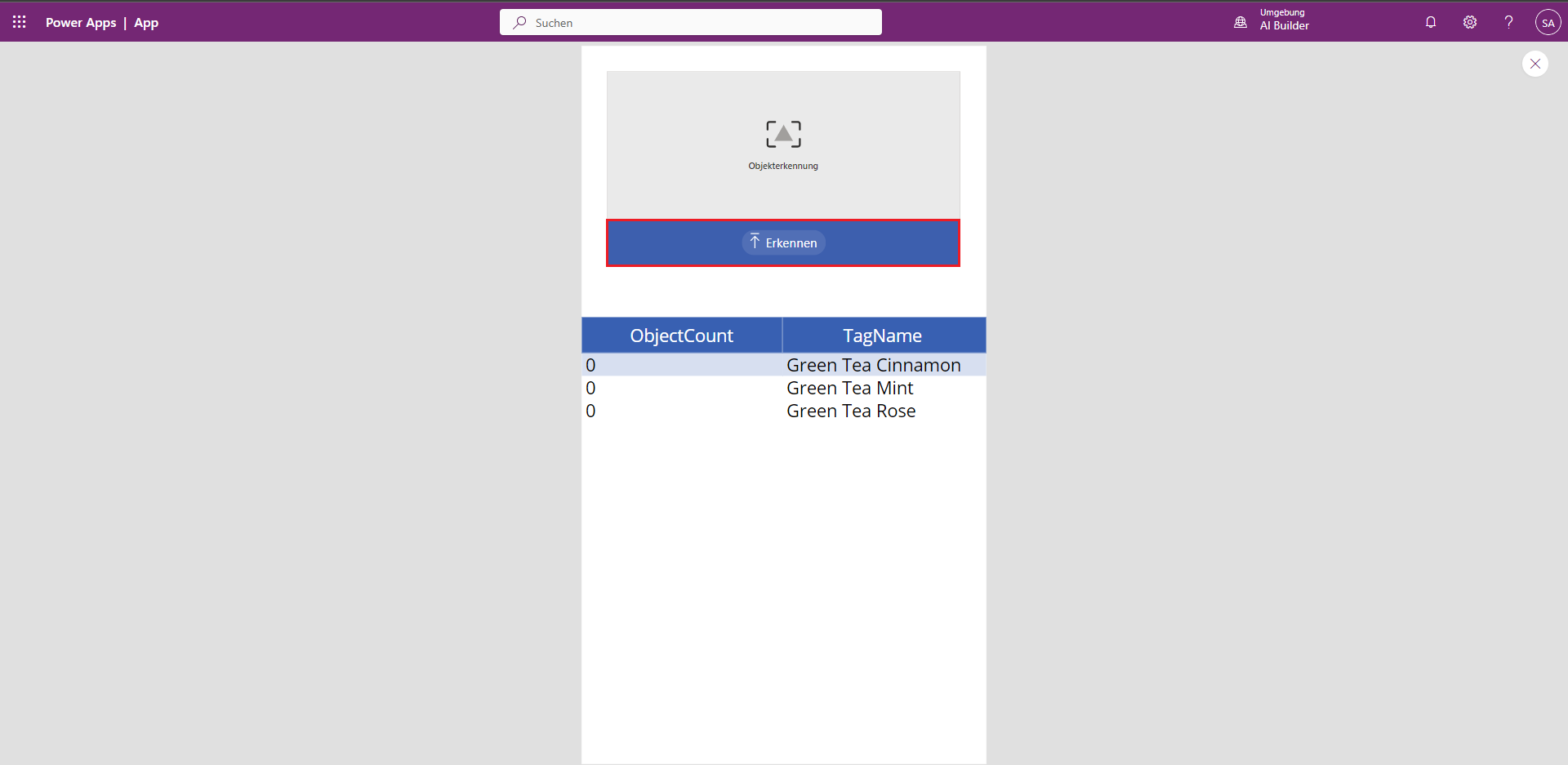Select the Green Tea Cinnamon row

coord(873,365)
